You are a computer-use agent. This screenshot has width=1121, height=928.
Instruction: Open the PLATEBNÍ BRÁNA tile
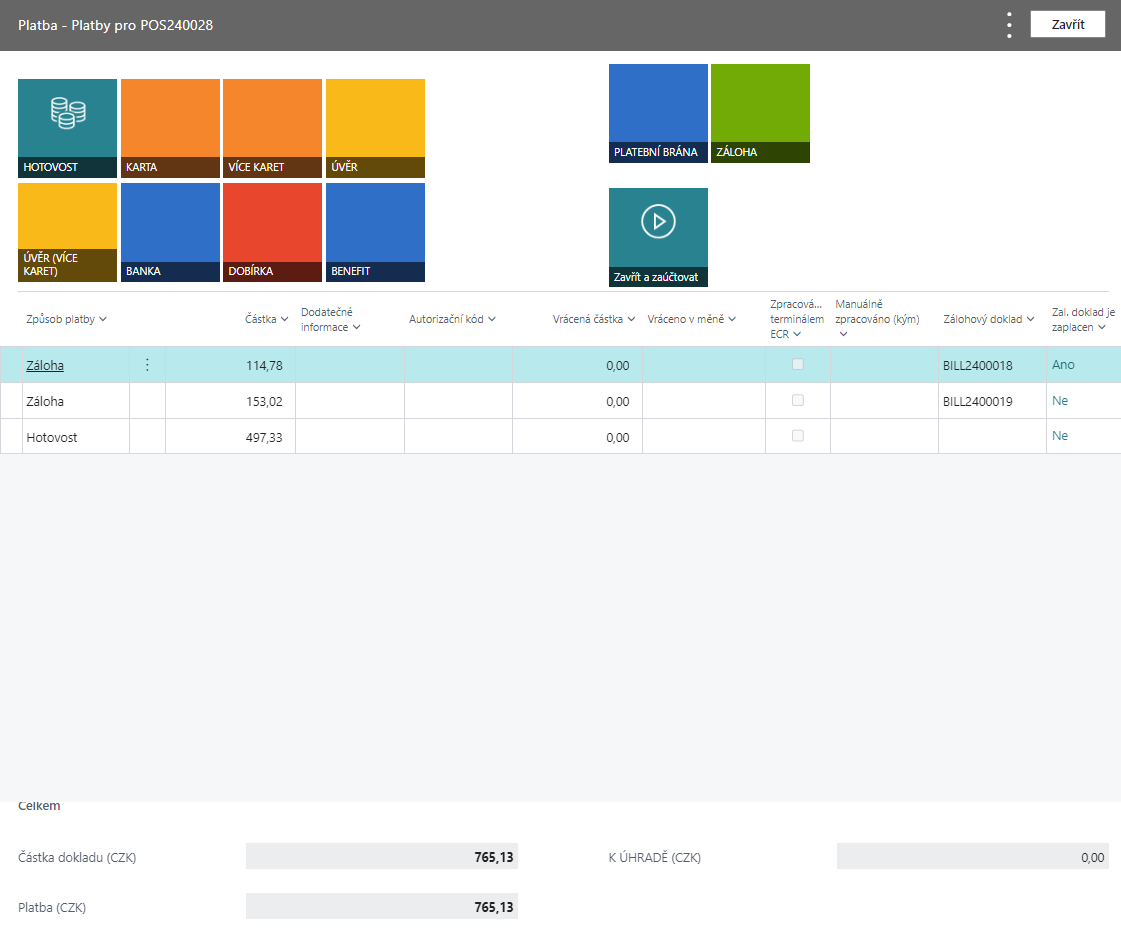coord(658,113)
